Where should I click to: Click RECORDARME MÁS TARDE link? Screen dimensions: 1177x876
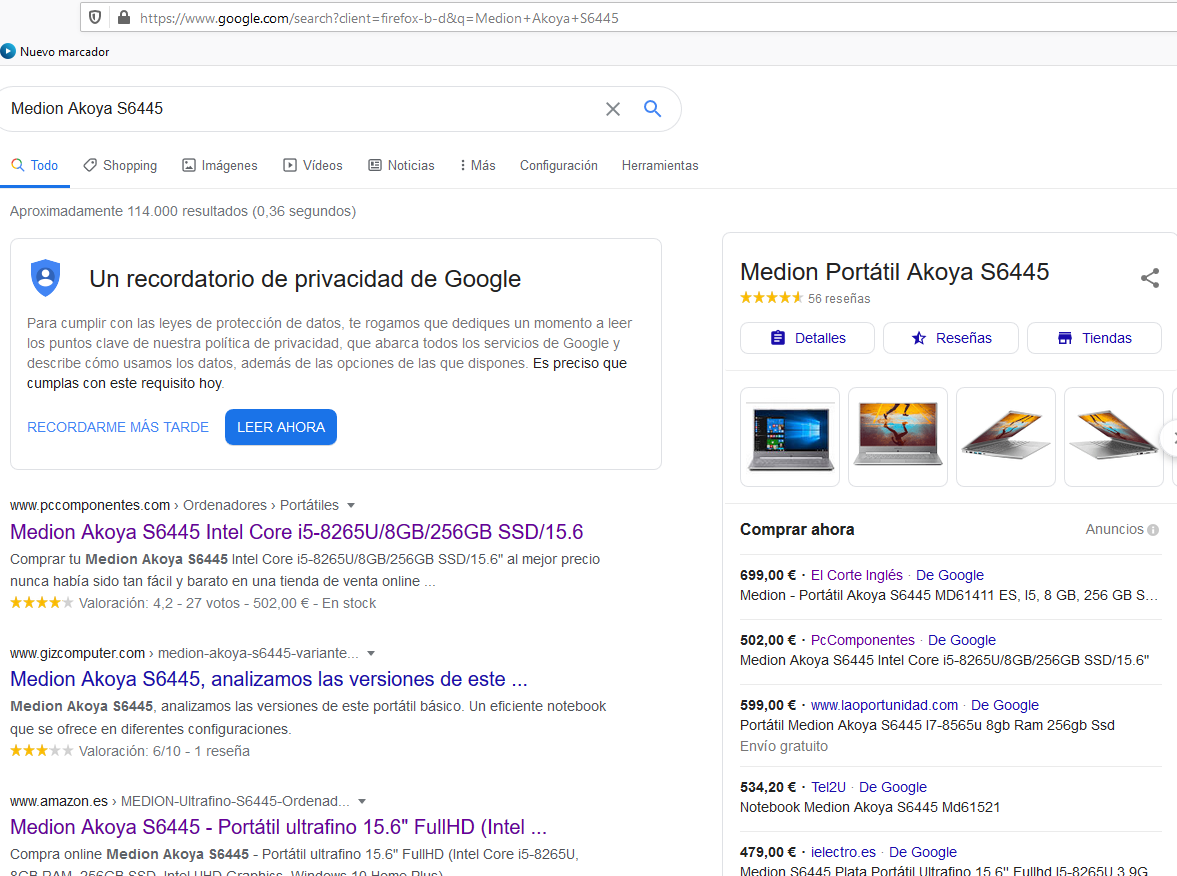tap(118, 427)
